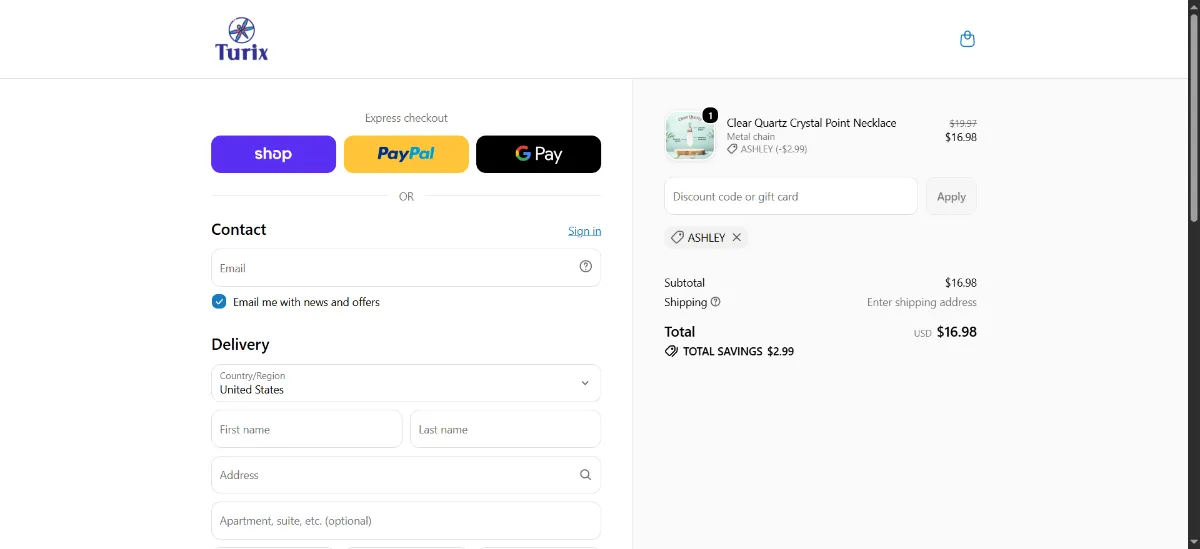Viewport: 1200px width, 549px height.
Task: Focus the First name field
Action: [x=307, y=429]
